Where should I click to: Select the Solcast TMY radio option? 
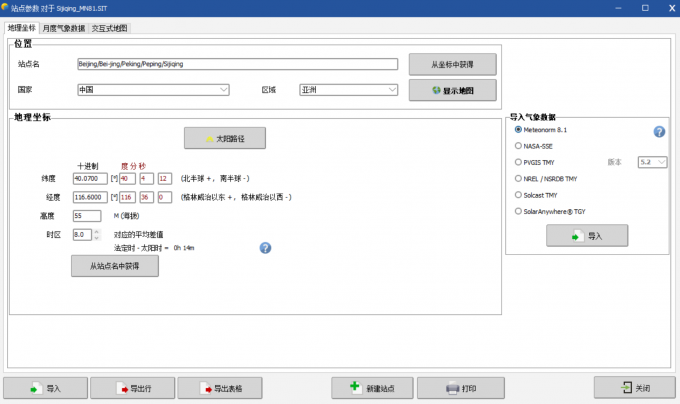[x=518, y=195]
